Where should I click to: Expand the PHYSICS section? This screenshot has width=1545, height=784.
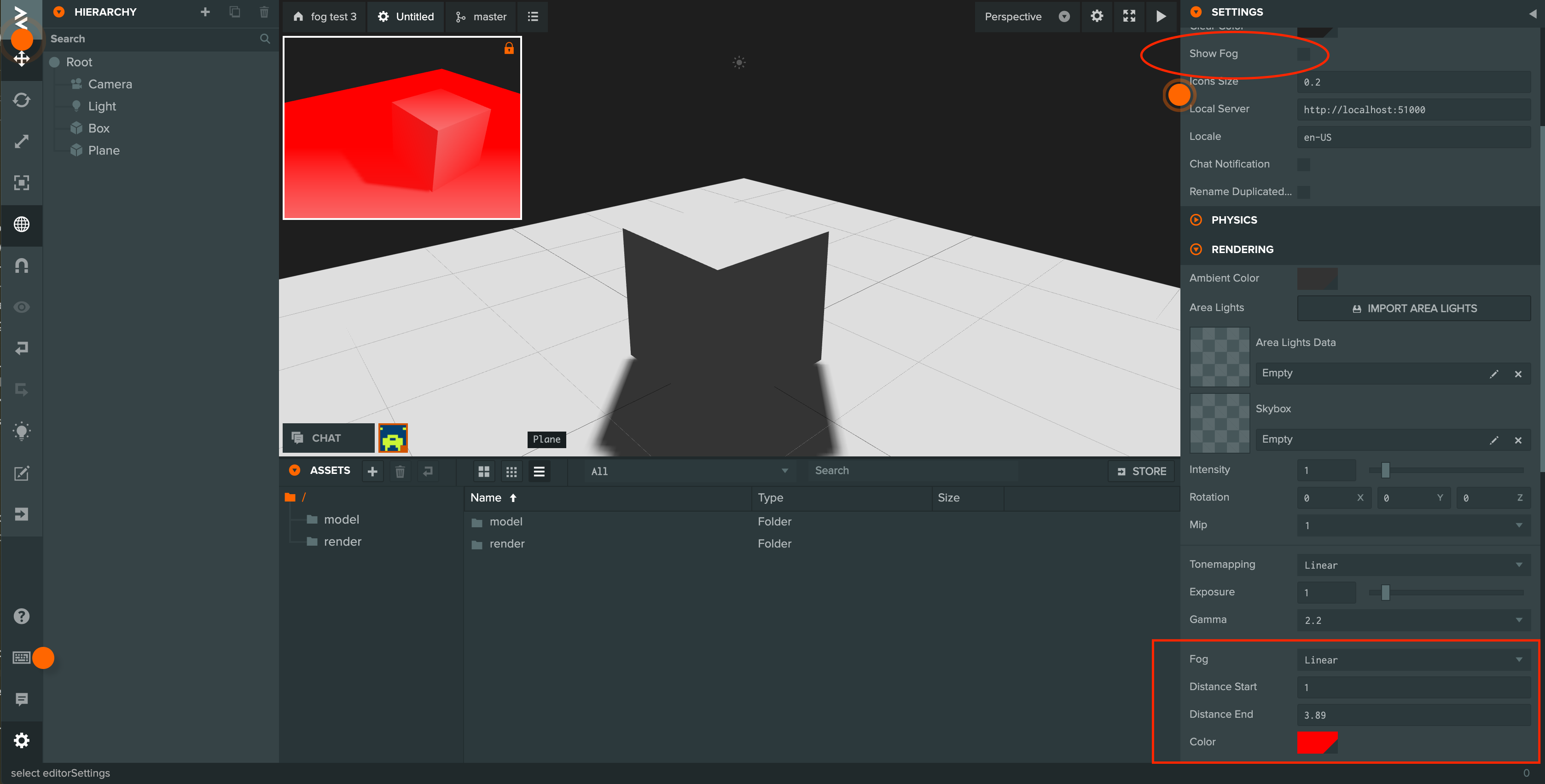pyautogui.click(x=1197, y=219)
